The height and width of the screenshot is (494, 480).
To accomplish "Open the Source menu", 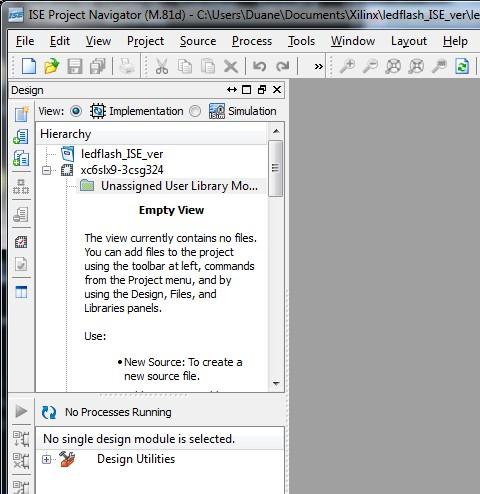I will 198,41.
